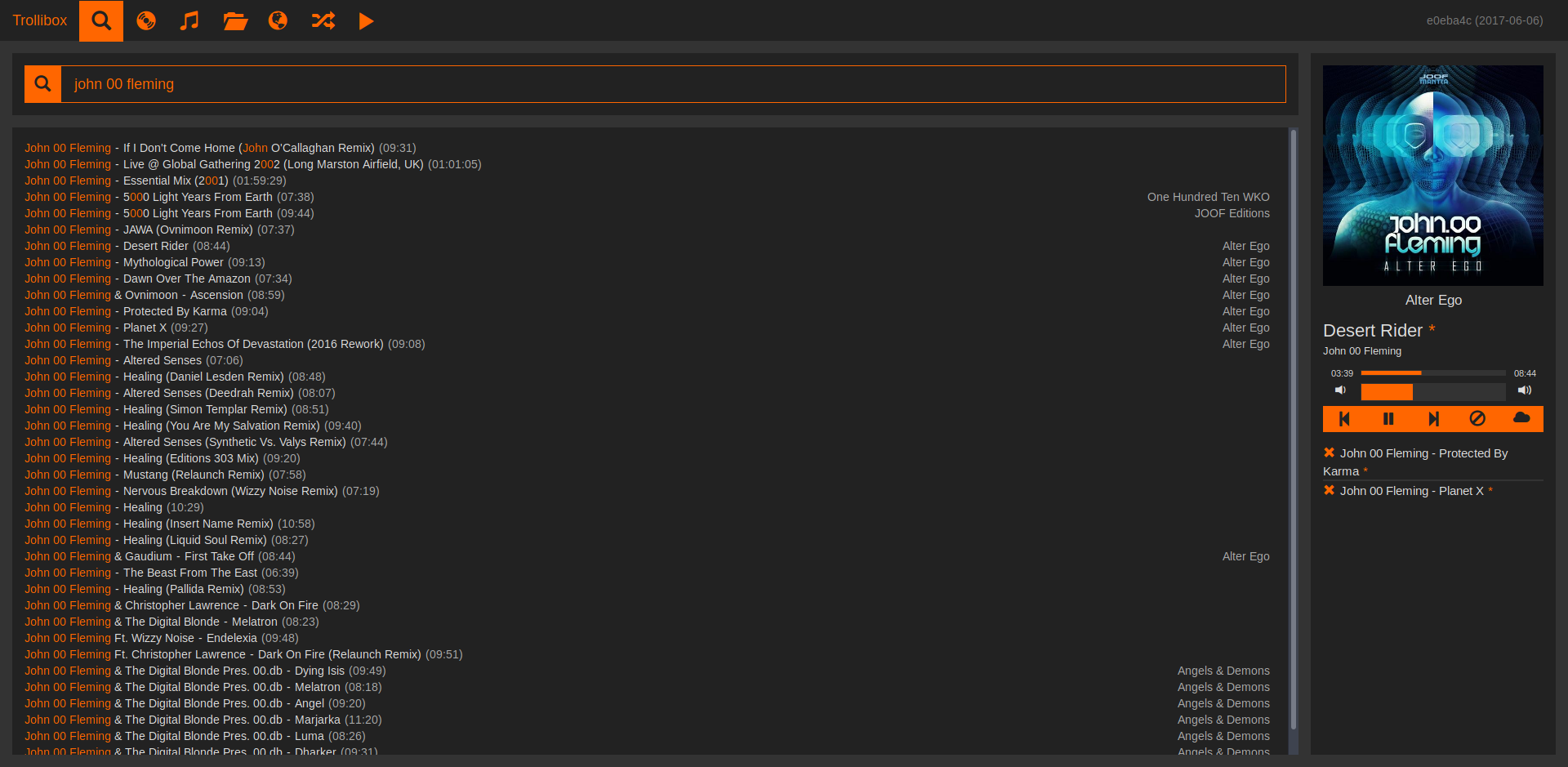Select 'Planet X' in search results

[x=145, y=328]
